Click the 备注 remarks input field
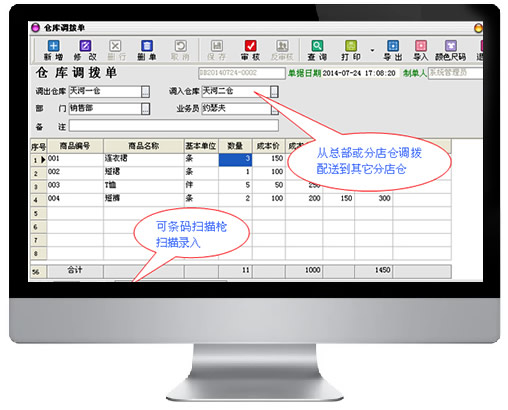508x410 pixels. coord(174,126)
